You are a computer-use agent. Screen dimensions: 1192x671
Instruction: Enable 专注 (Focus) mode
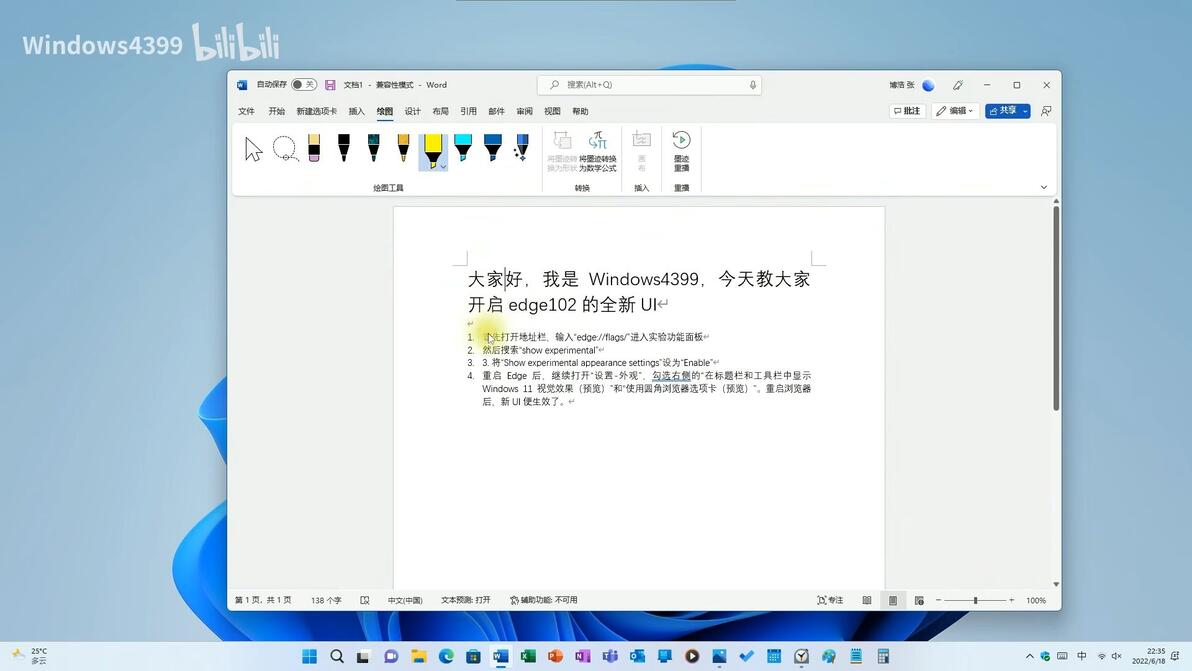830,600
